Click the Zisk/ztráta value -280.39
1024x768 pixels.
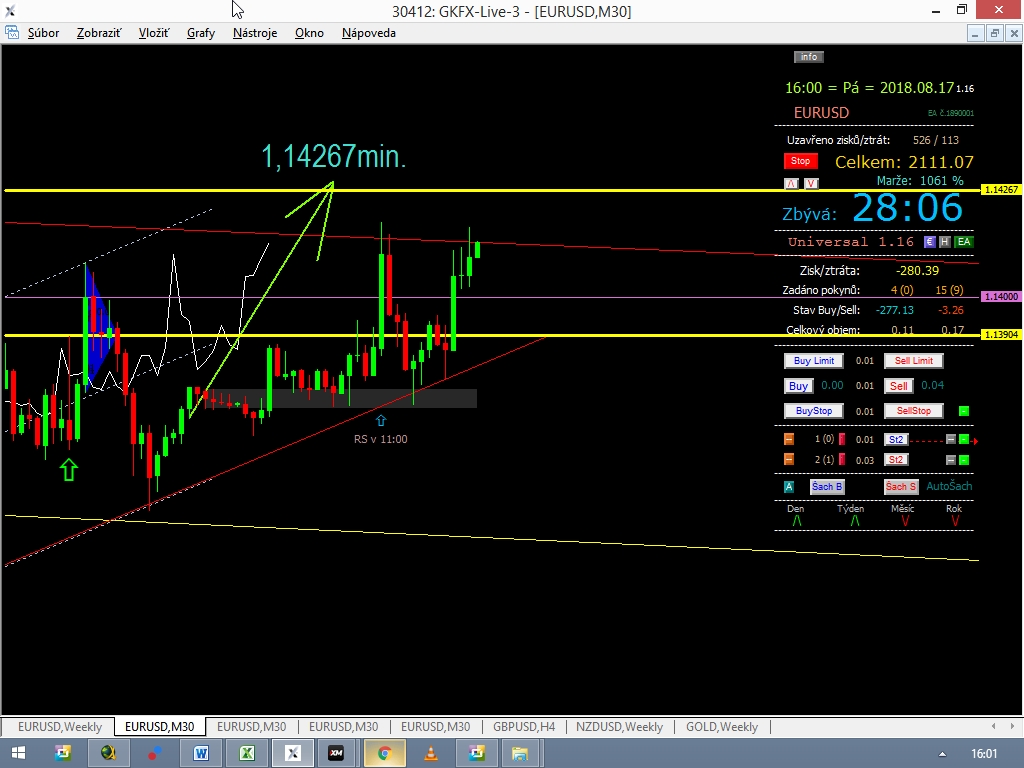pyautogui.click(x=918, y=270)
